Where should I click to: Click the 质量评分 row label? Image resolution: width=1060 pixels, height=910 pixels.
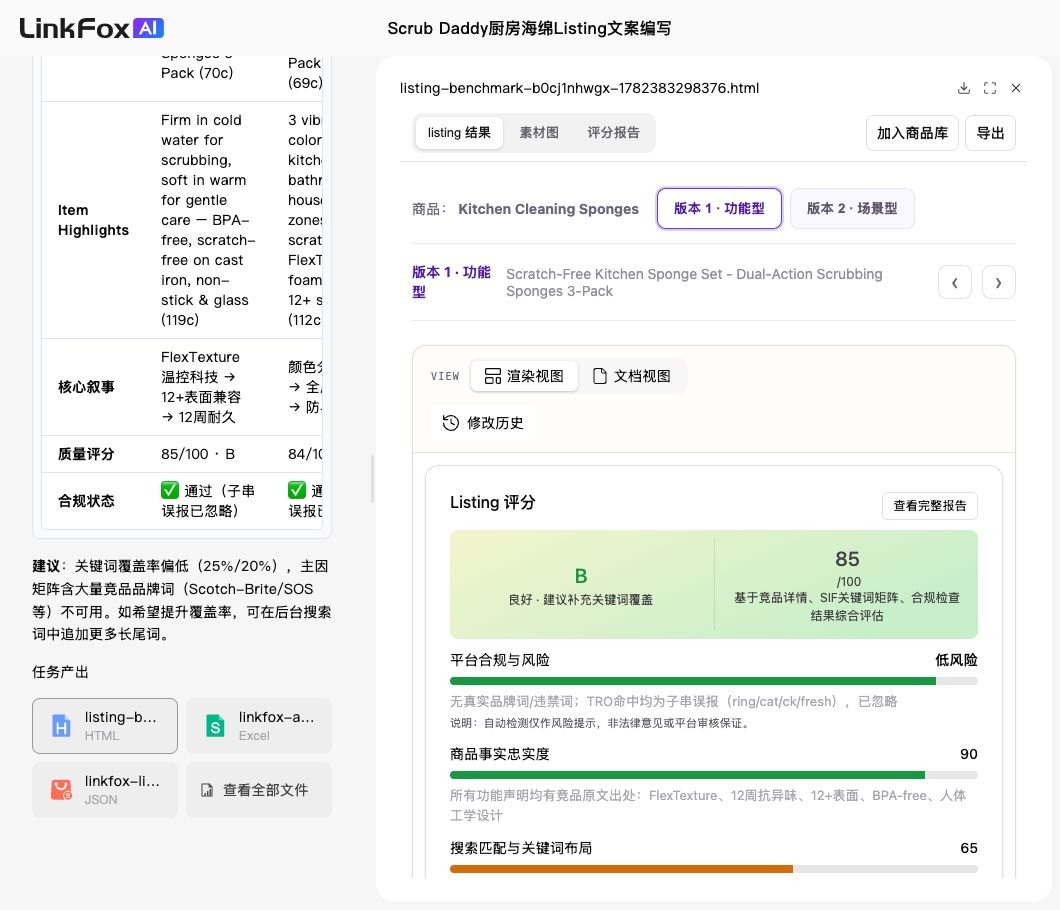tap(86, 454)
